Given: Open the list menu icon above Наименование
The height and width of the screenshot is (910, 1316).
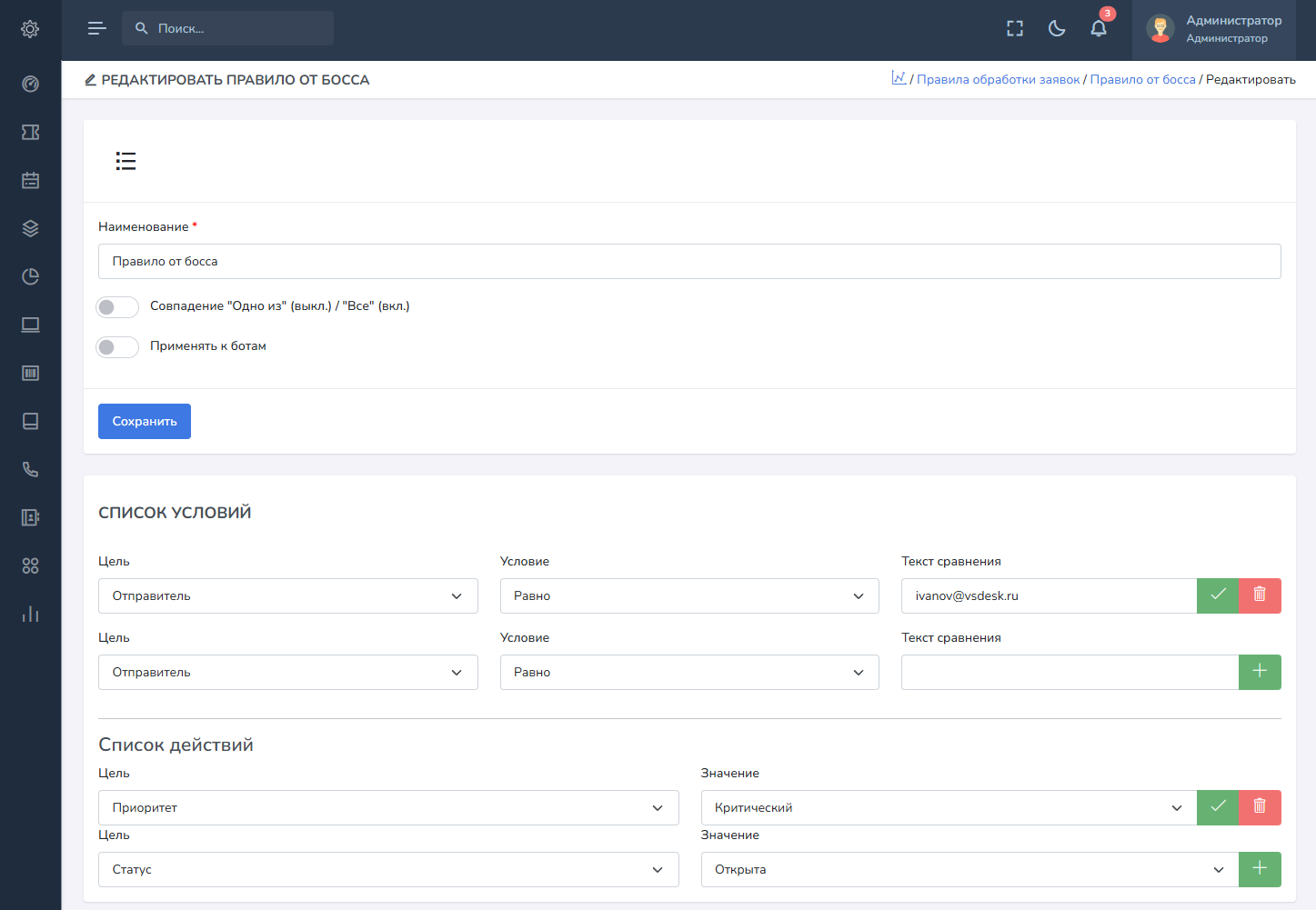Looking at the screenshot, I should click(126, 161).
